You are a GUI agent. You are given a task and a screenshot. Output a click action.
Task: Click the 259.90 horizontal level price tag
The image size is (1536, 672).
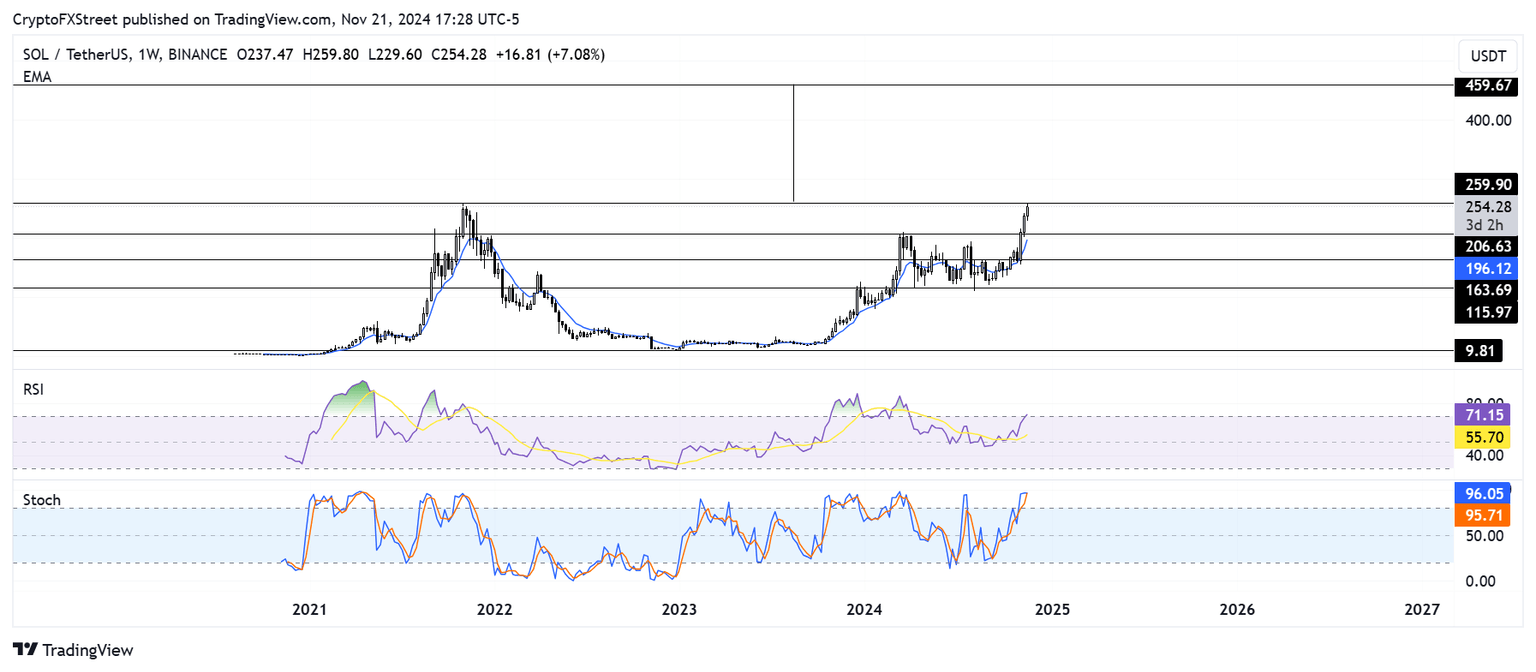(x=1483, y=184)
